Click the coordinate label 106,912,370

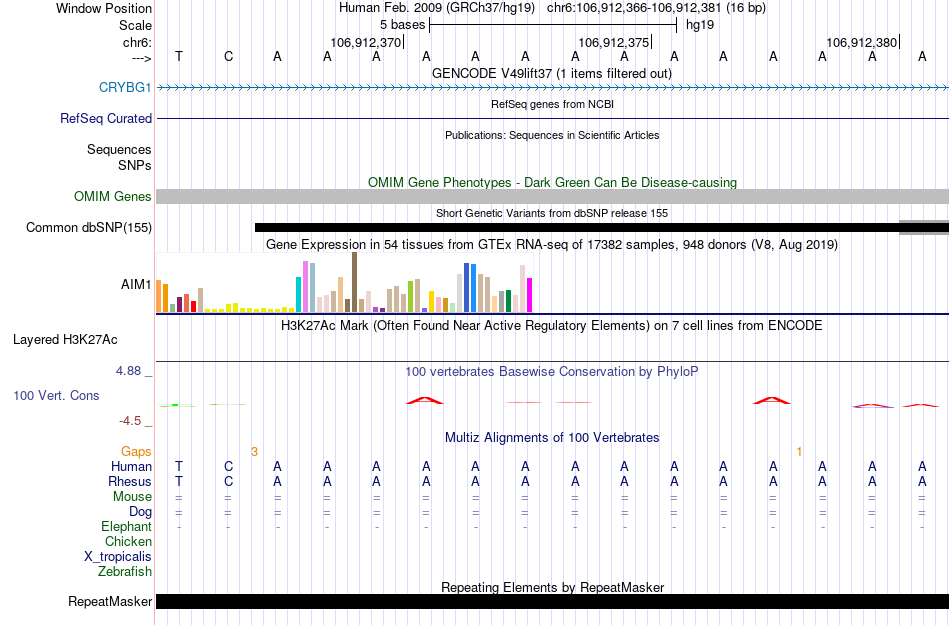[x=365, y=42]
